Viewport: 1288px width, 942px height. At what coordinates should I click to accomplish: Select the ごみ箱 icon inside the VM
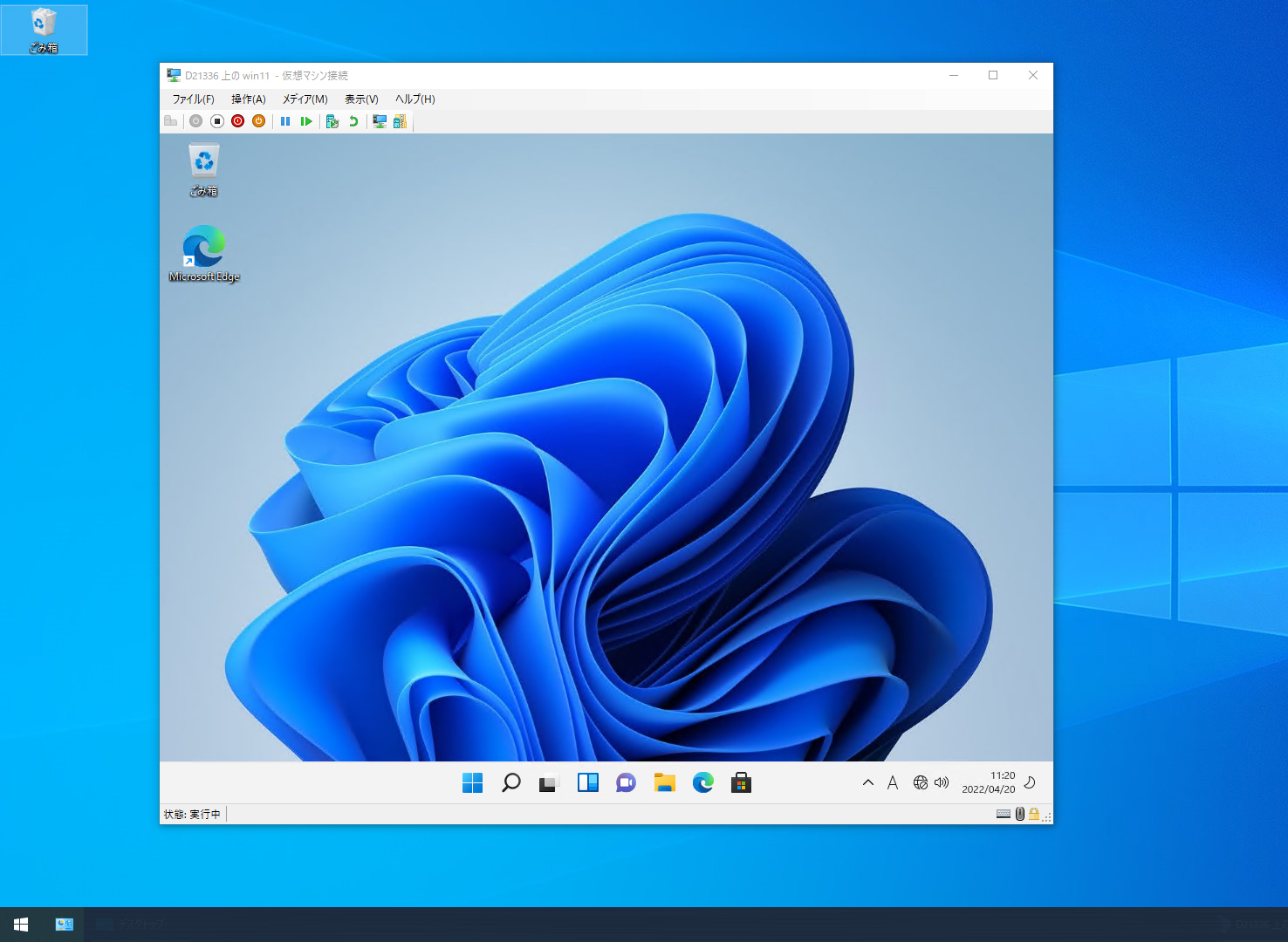(x=204, y=170)
